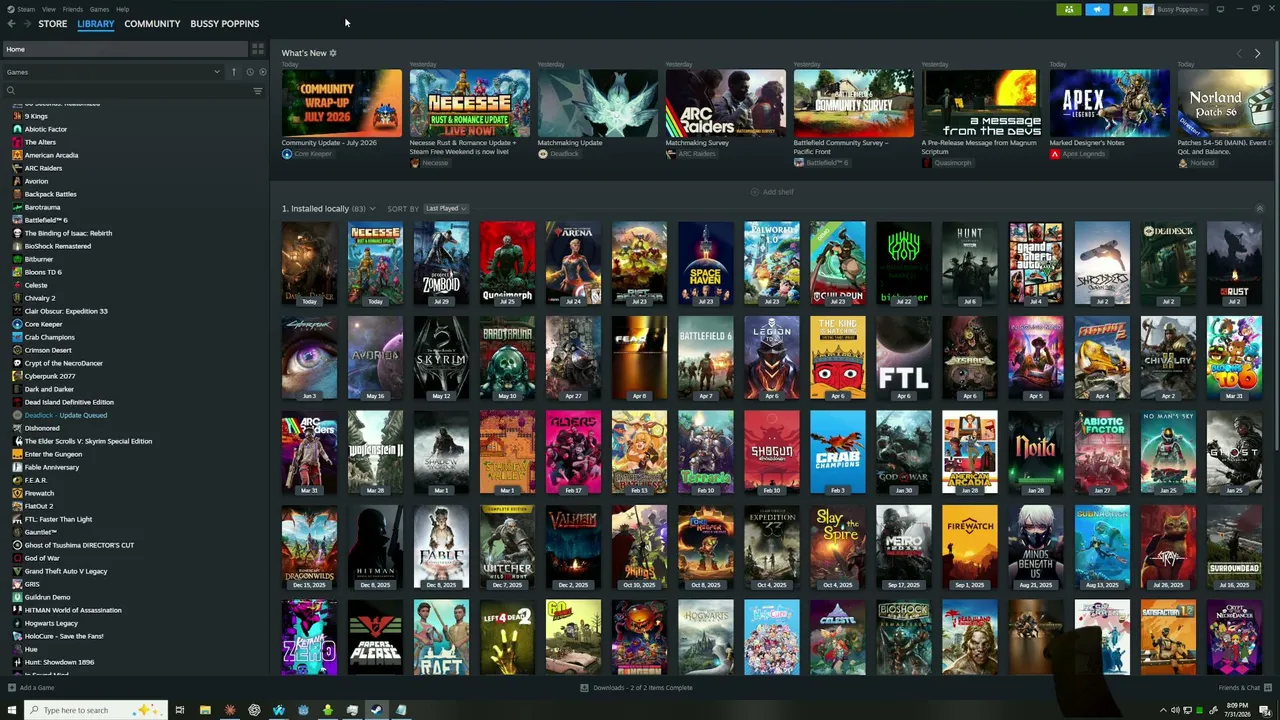Switch to the LIBRARY tab
The width and height of the screenshot is (1280, 720).
click(96, 24)
